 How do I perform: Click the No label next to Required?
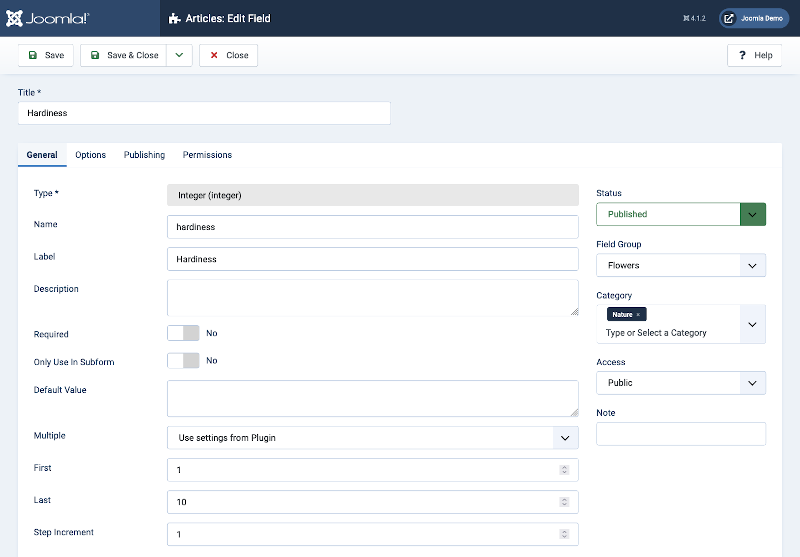click(212, 333)
